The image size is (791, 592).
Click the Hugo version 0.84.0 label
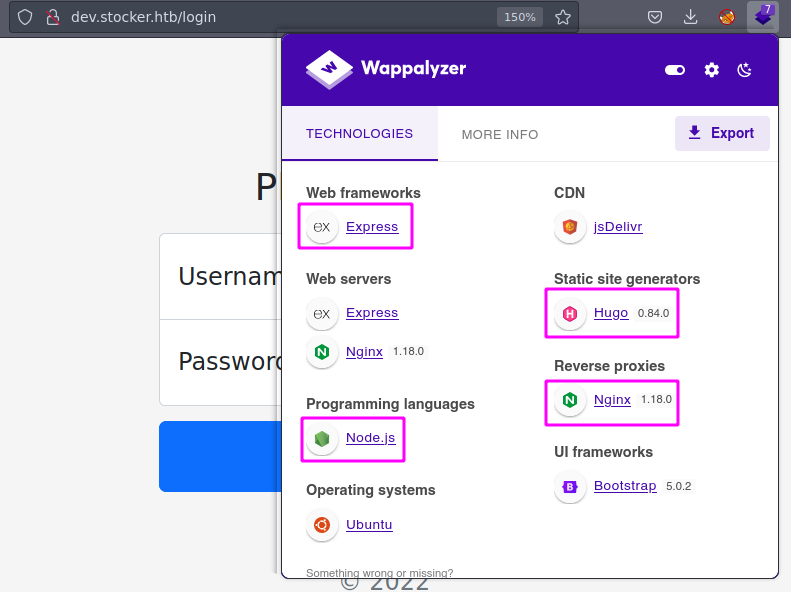[653, 313]
